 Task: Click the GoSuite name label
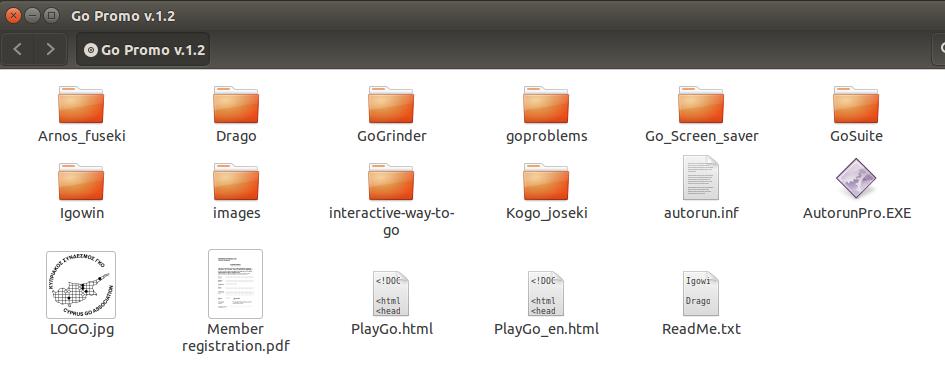856,136
